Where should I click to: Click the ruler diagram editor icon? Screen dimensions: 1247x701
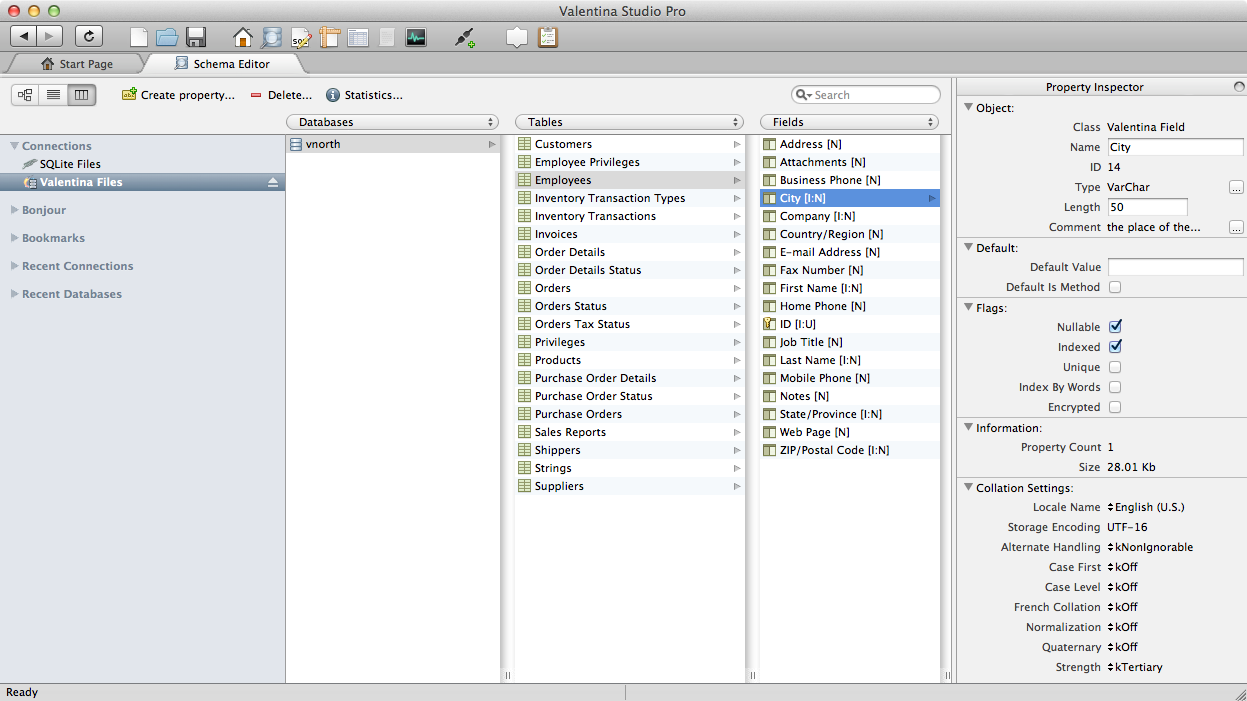coord(330,38)
